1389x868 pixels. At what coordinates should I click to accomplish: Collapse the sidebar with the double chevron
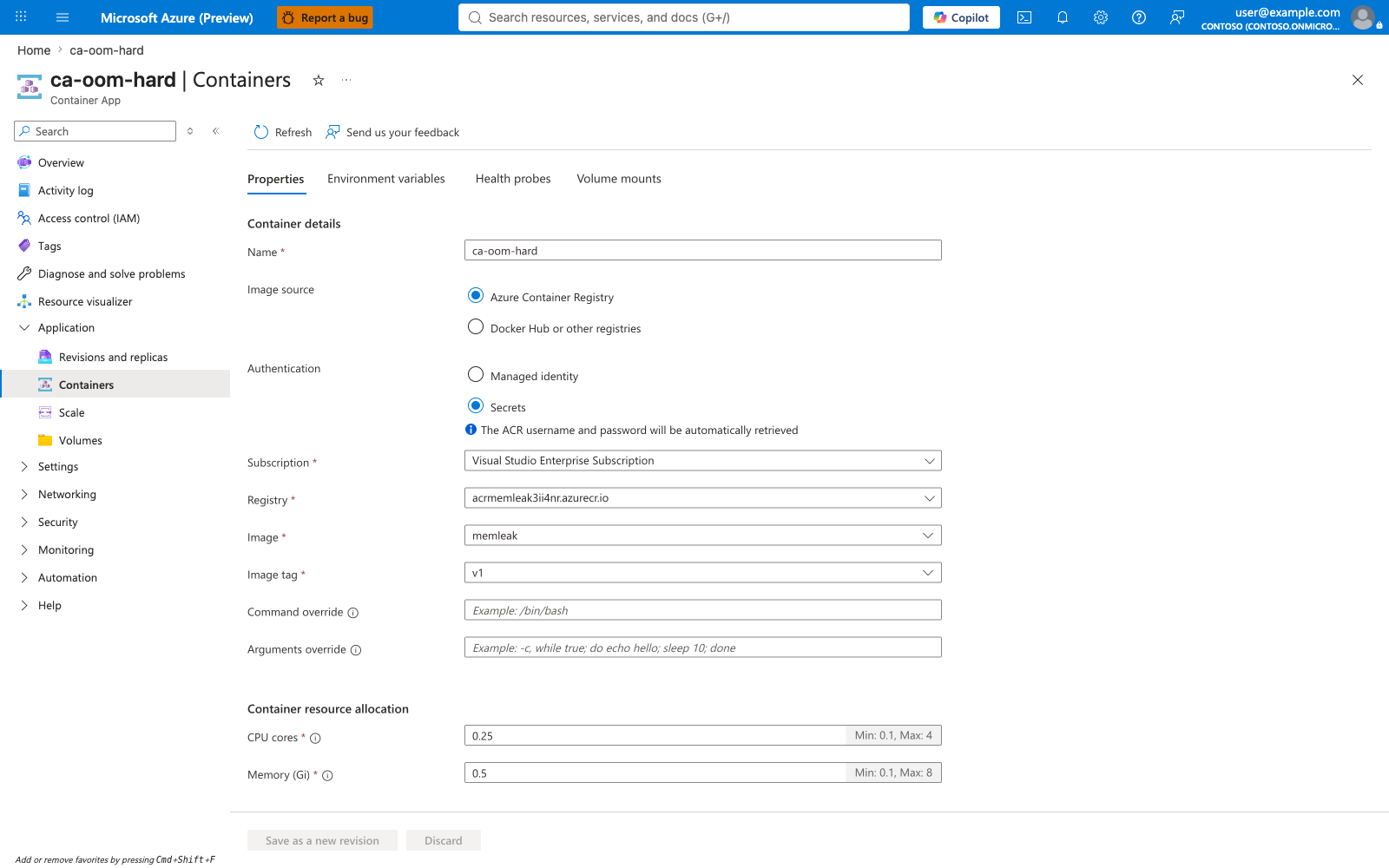[216, 131]
